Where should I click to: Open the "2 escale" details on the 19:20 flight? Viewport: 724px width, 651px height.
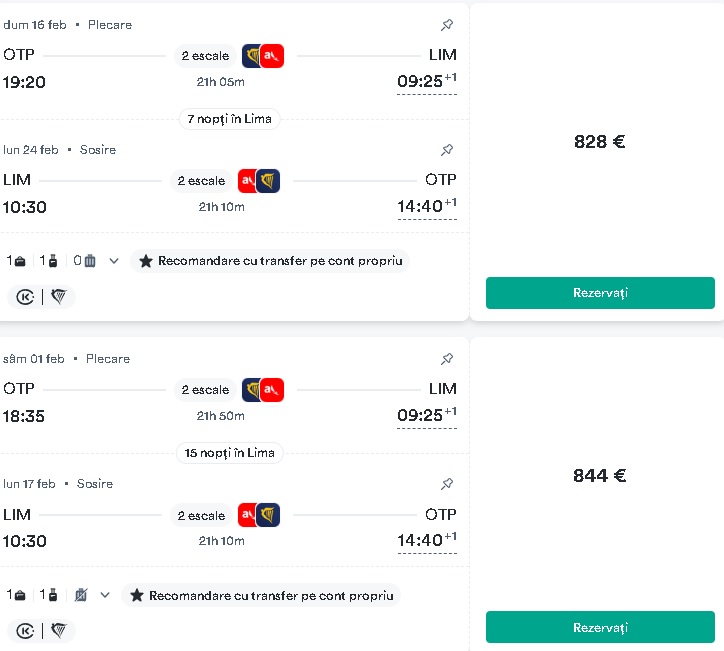205,56
